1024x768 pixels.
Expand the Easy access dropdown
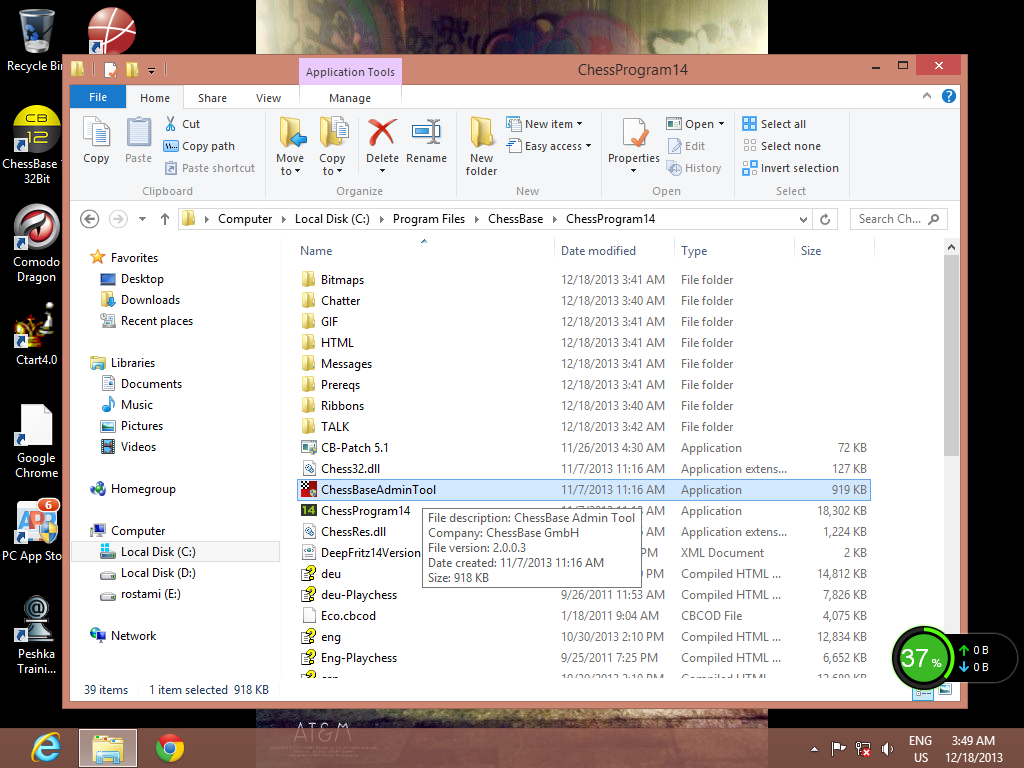pyautogui.click(x=549, y=146)
